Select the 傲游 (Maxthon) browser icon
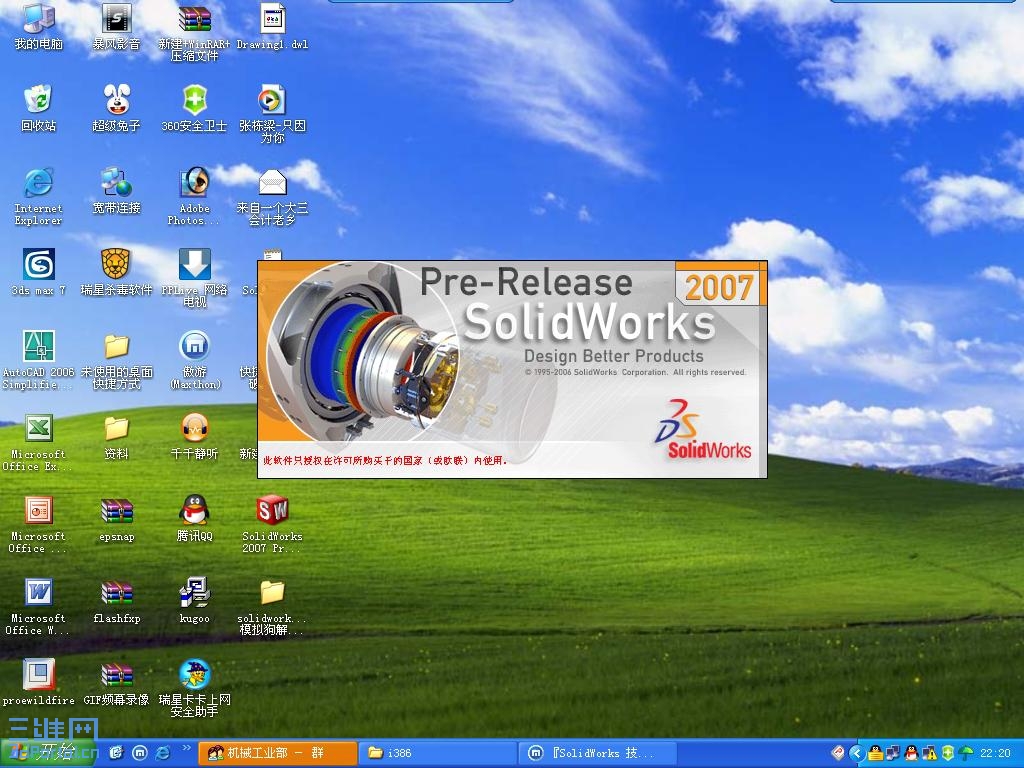The height and width of the screenshot is (768, 1024). click(194, 360)
